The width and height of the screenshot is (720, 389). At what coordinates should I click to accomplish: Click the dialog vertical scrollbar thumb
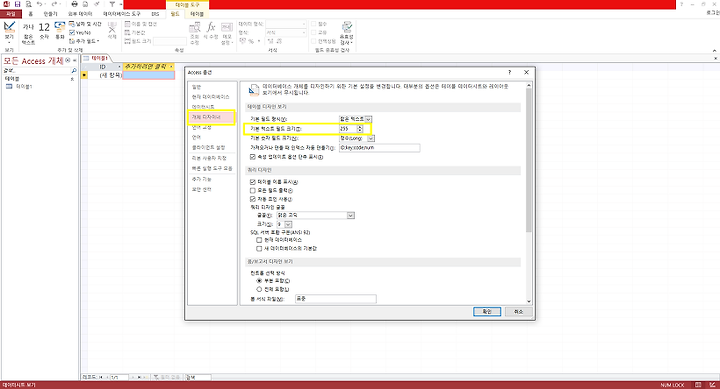coord(529,161)
